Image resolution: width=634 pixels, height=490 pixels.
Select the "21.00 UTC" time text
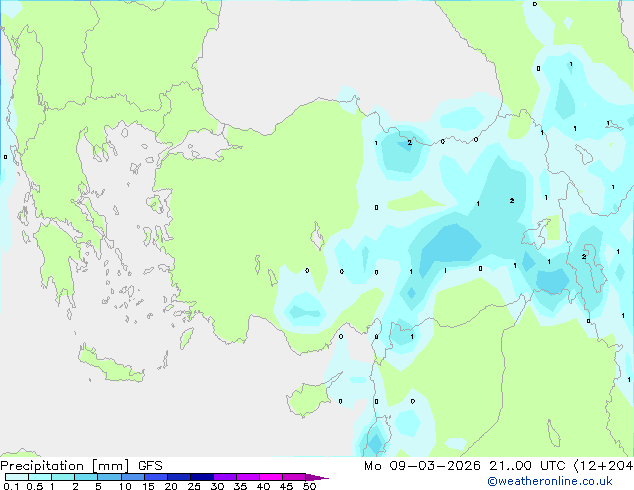coord(527,466)
